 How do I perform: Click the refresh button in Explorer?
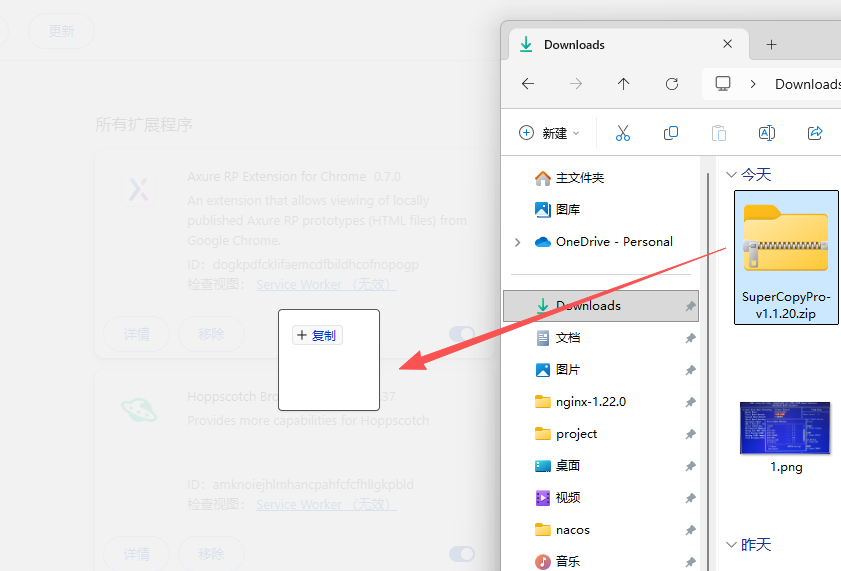click(672, 84)
